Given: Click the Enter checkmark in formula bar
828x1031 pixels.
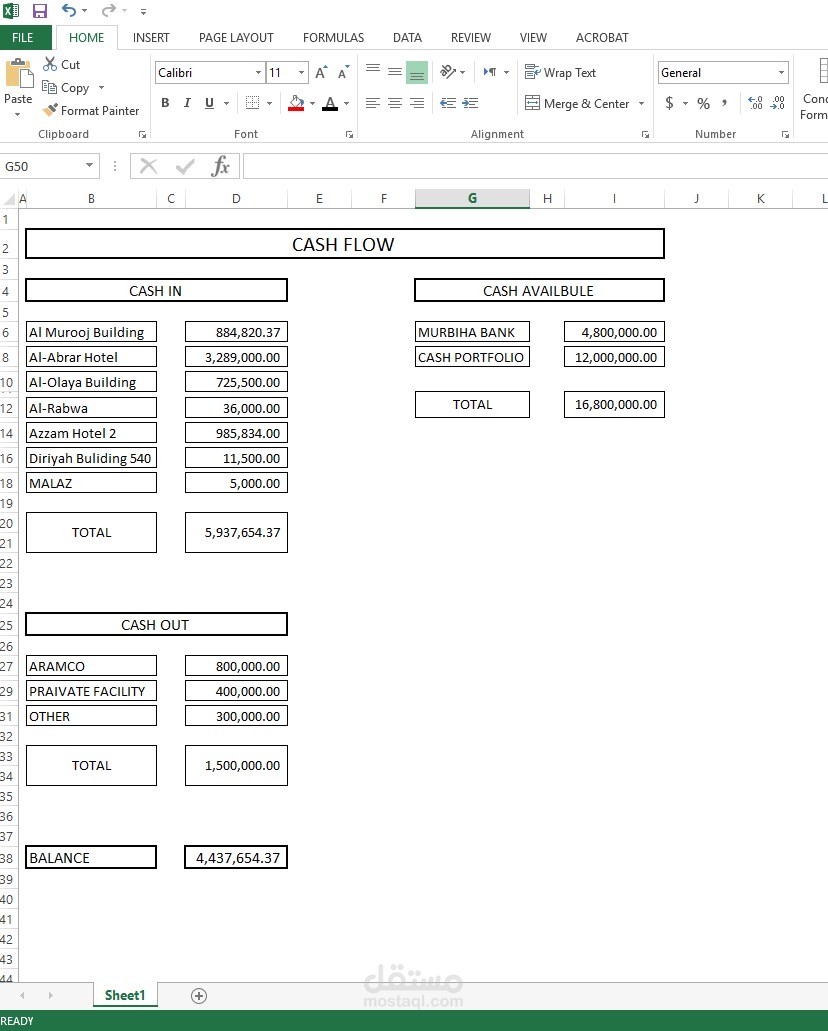Looking at the screenshot, I should 185,166.
